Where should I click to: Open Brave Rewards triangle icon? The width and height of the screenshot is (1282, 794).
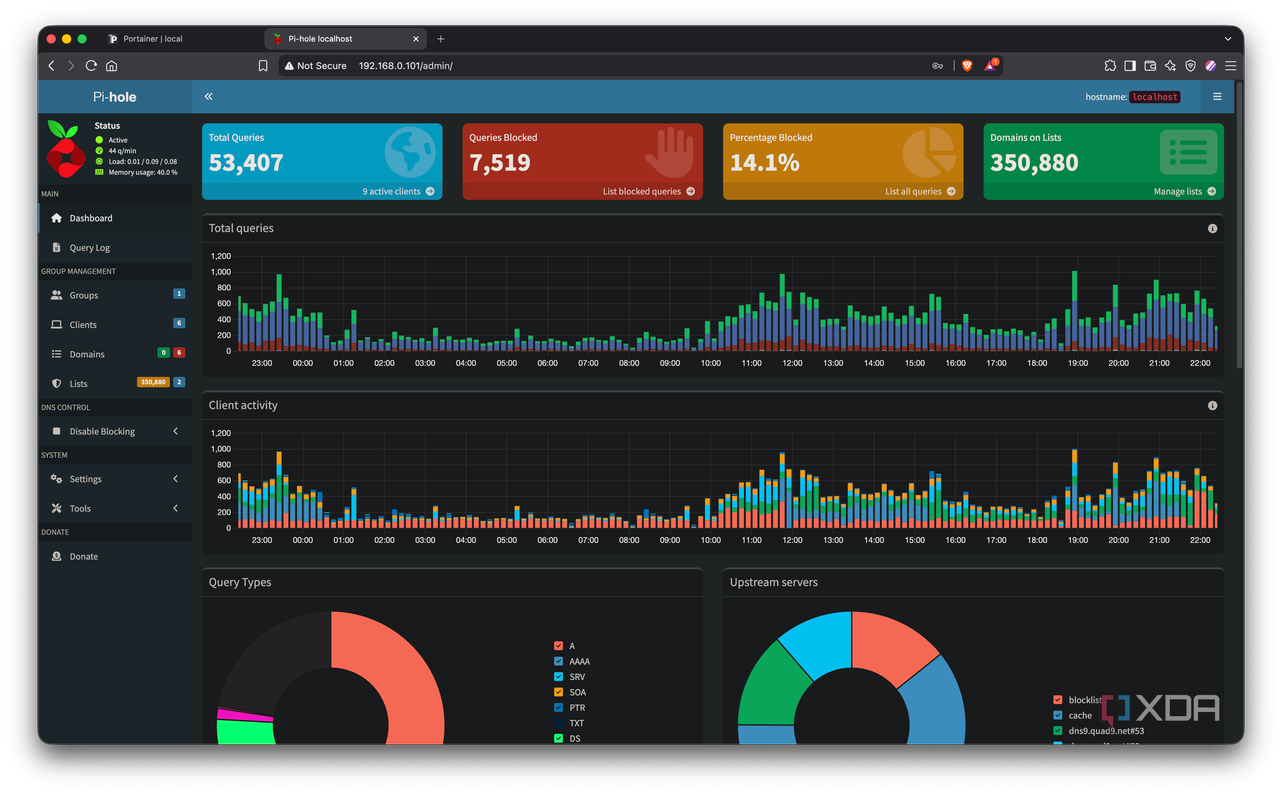point(990,65)
